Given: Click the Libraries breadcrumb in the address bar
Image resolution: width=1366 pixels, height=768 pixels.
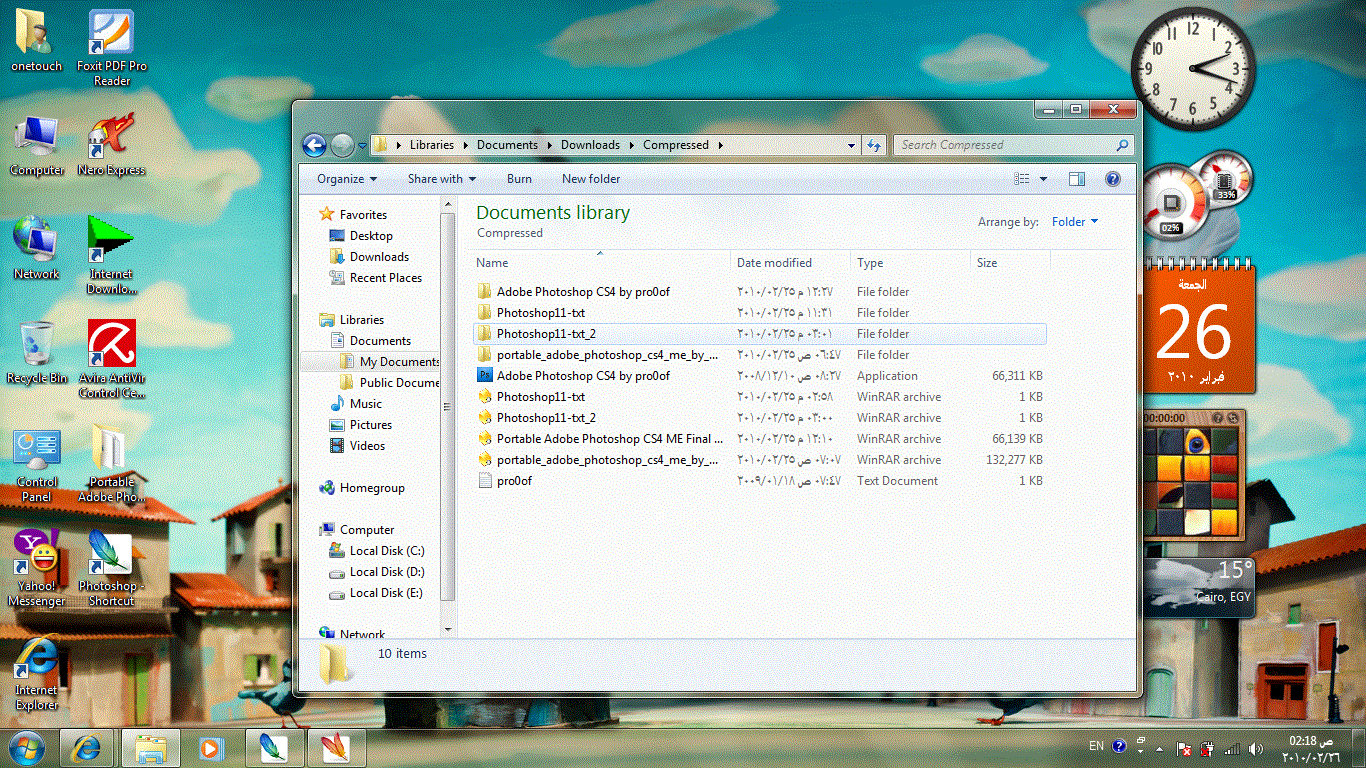Looking at the screenshot, I should tap(431, 145).
